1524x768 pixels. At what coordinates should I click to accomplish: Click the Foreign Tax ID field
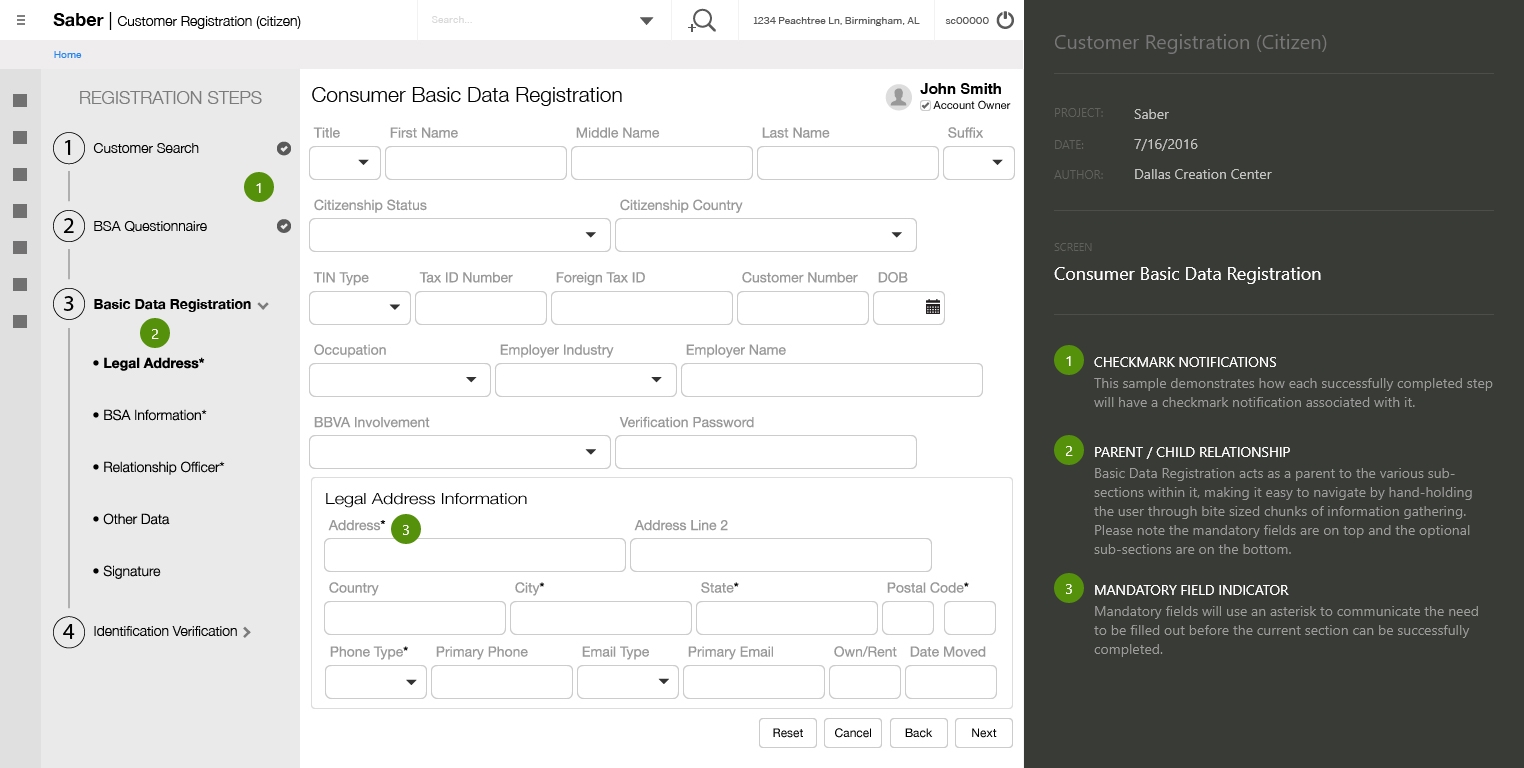tap(642, 308)
